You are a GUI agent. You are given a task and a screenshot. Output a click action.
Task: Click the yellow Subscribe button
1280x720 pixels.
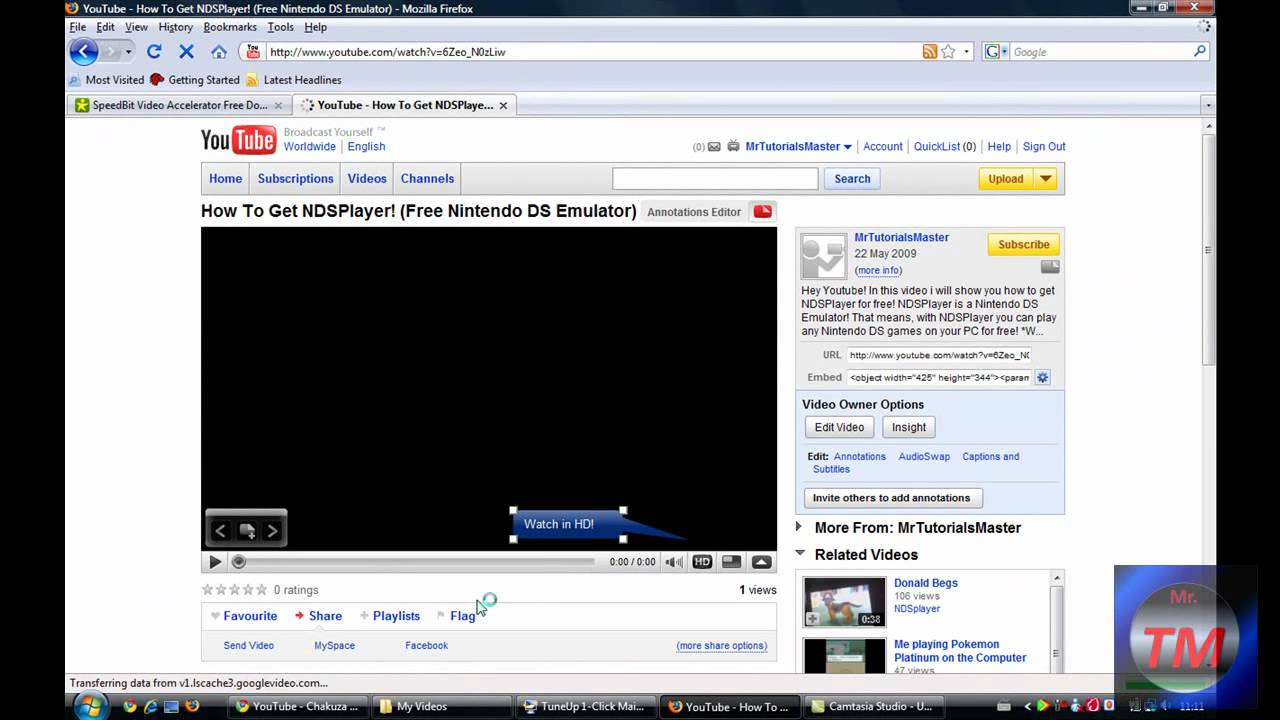[1023, 244]
